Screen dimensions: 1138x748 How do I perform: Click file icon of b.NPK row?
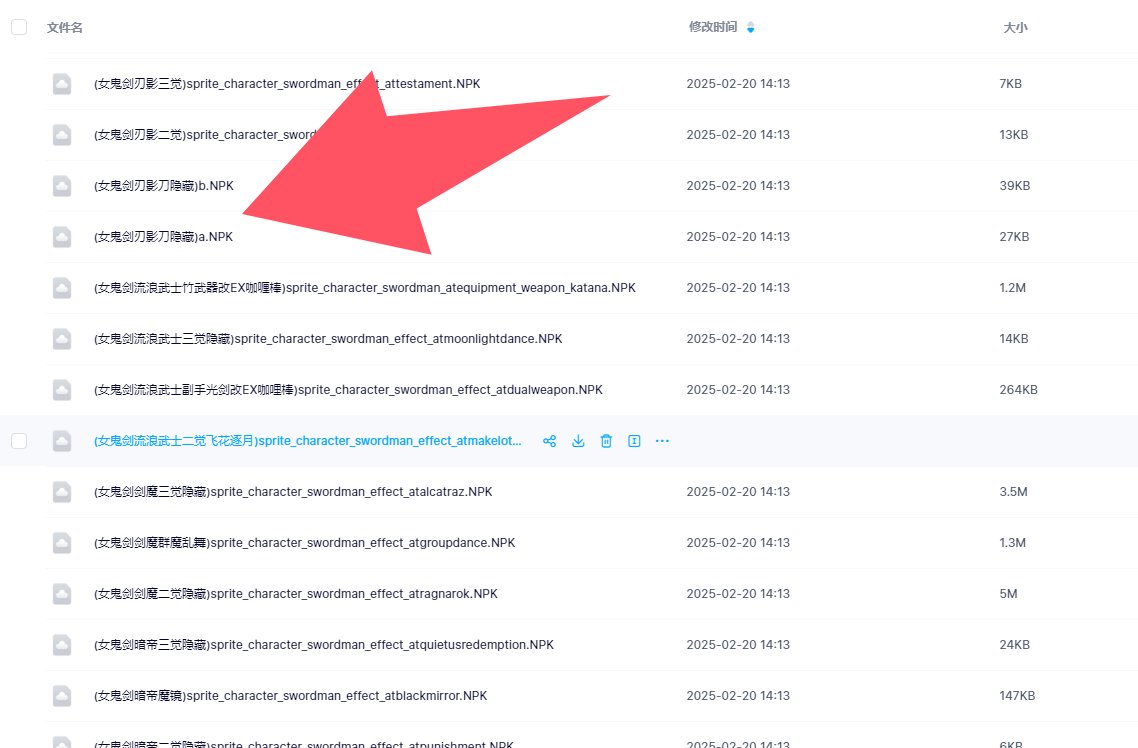pyautogui.click(x=62, y=186)
